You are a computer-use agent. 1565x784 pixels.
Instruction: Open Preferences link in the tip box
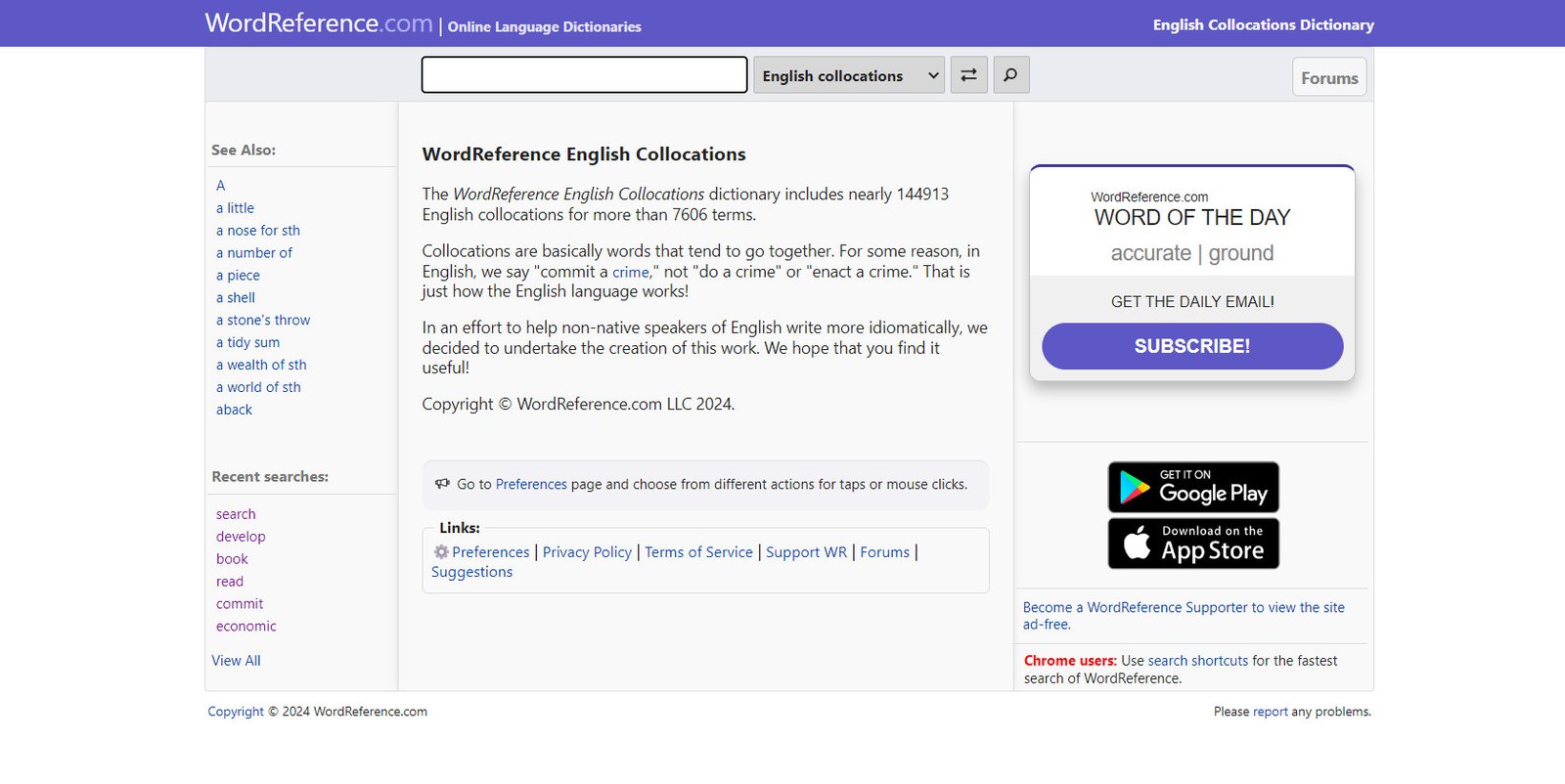pyautogui.click(x=531, y=485)
